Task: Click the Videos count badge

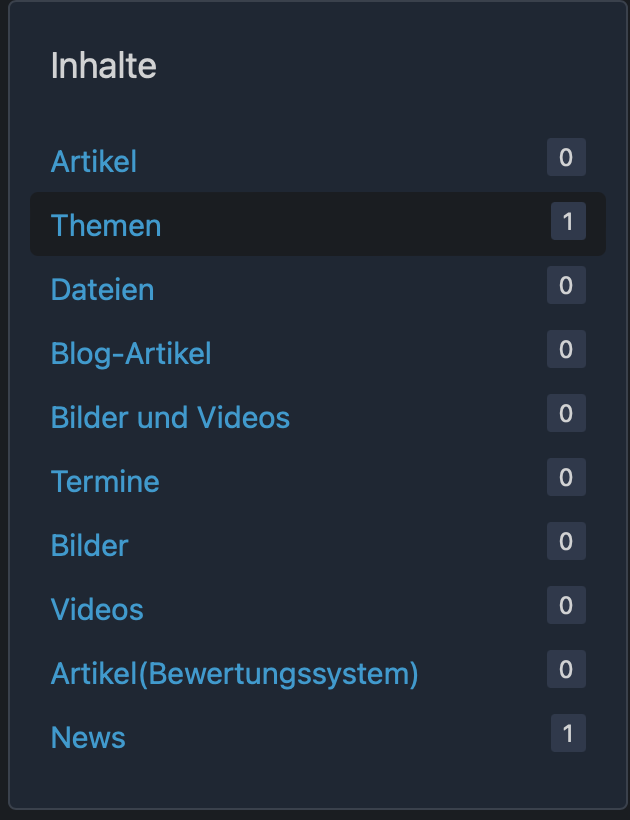Action: (x=566, y=606)
